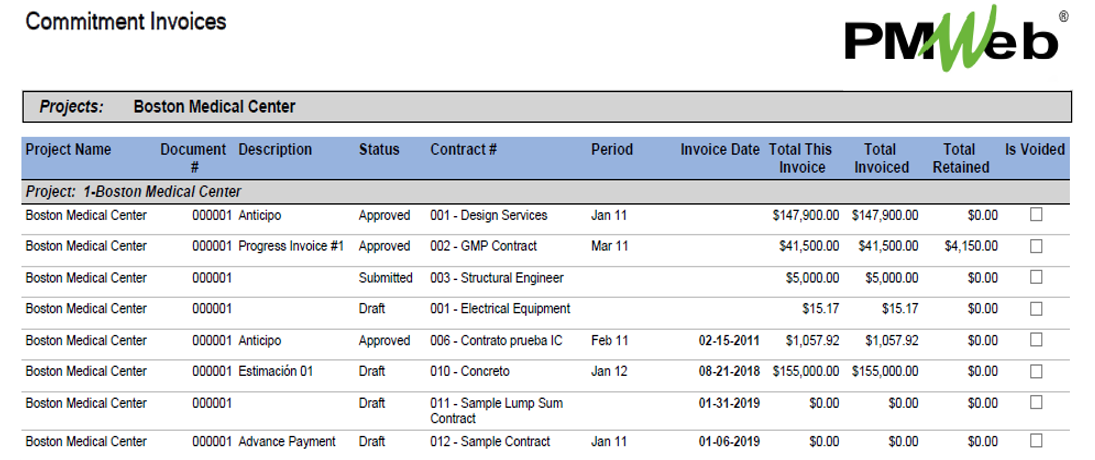Check Is Voided for Contrato prueba IC invoice

pos(1036,339)
